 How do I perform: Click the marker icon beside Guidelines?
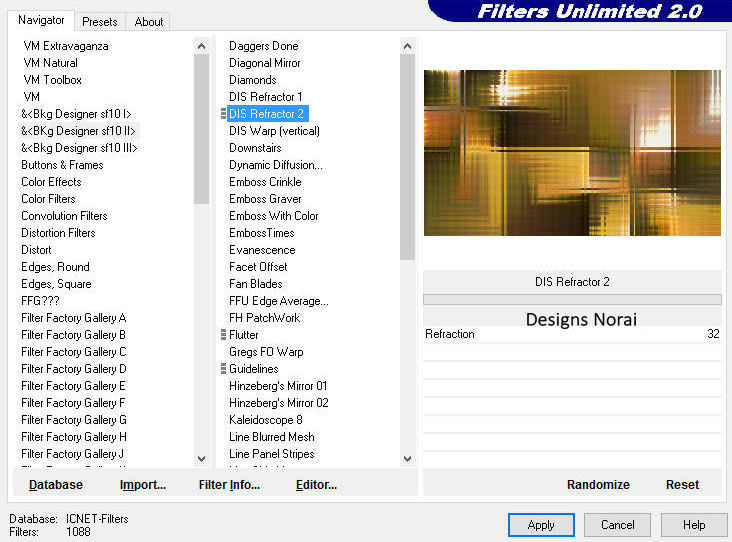coord(223,369)
